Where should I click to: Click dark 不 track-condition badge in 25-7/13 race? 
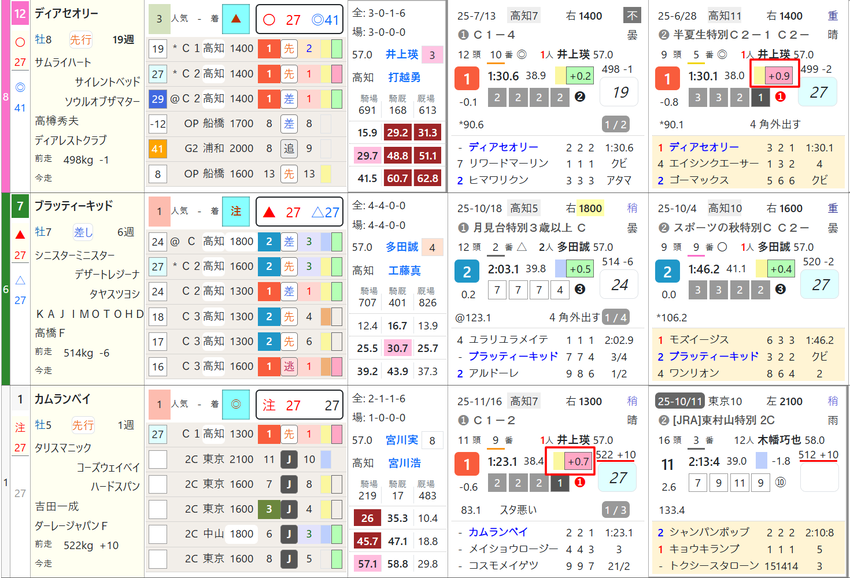click(x=632, y=16)
